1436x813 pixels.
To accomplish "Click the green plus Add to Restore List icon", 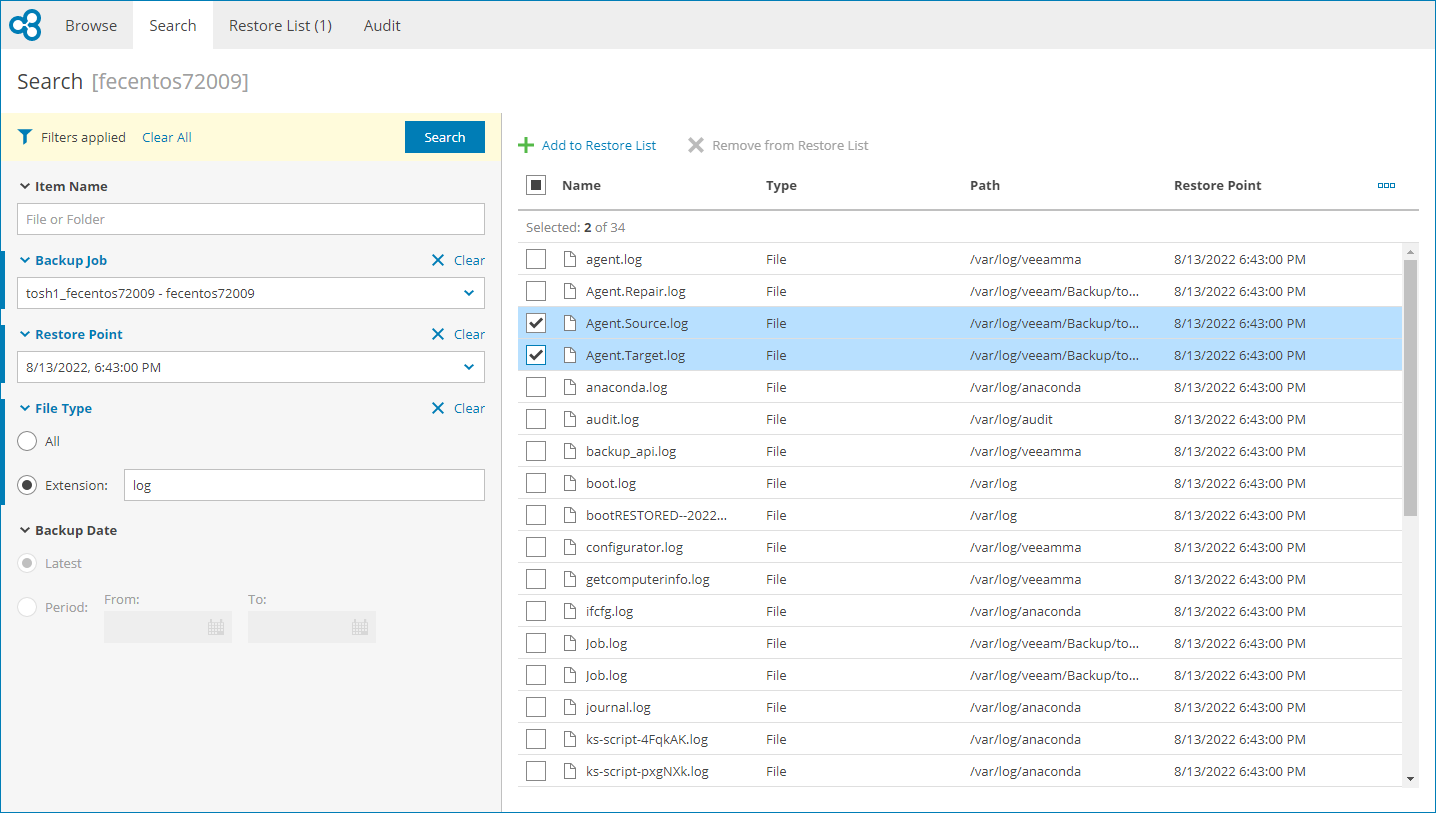I will pyautogui.click(x=525, y=145).
